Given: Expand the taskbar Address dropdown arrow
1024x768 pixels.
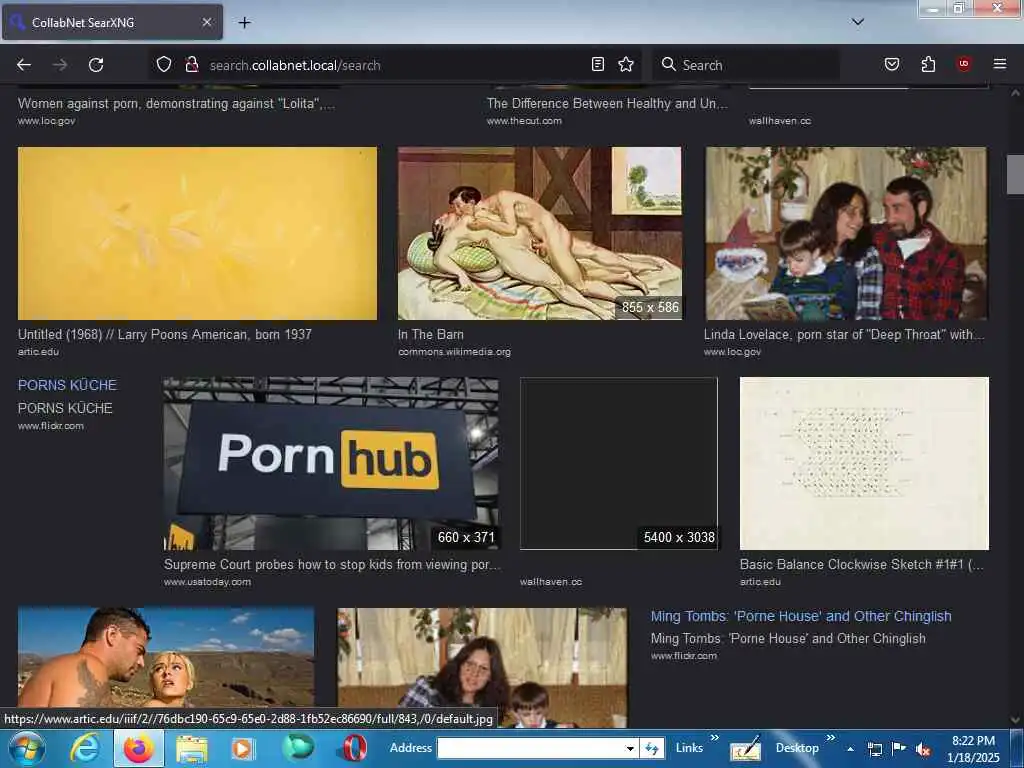Looking at the screenshot, I should (x=630, y=748).
